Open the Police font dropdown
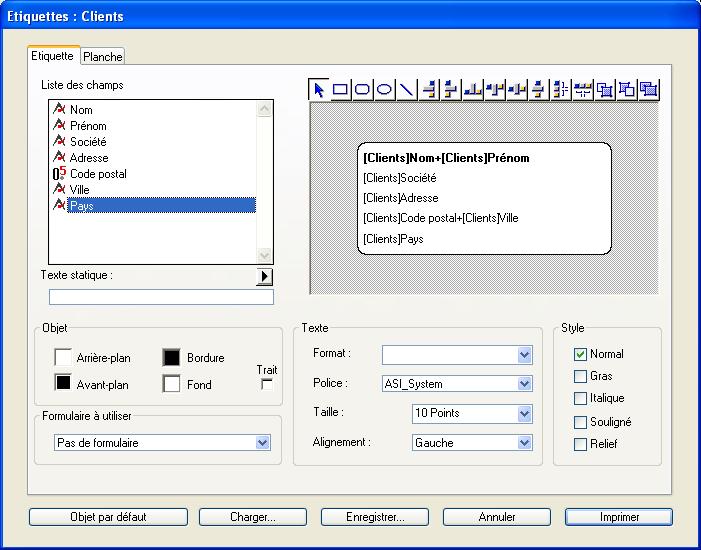The width and height of the screenshot is (701, 550). point(524,383)
